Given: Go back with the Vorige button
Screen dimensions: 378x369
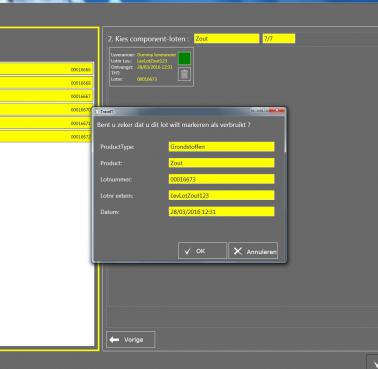Looking at the screenshot, I should coord(131,340).
